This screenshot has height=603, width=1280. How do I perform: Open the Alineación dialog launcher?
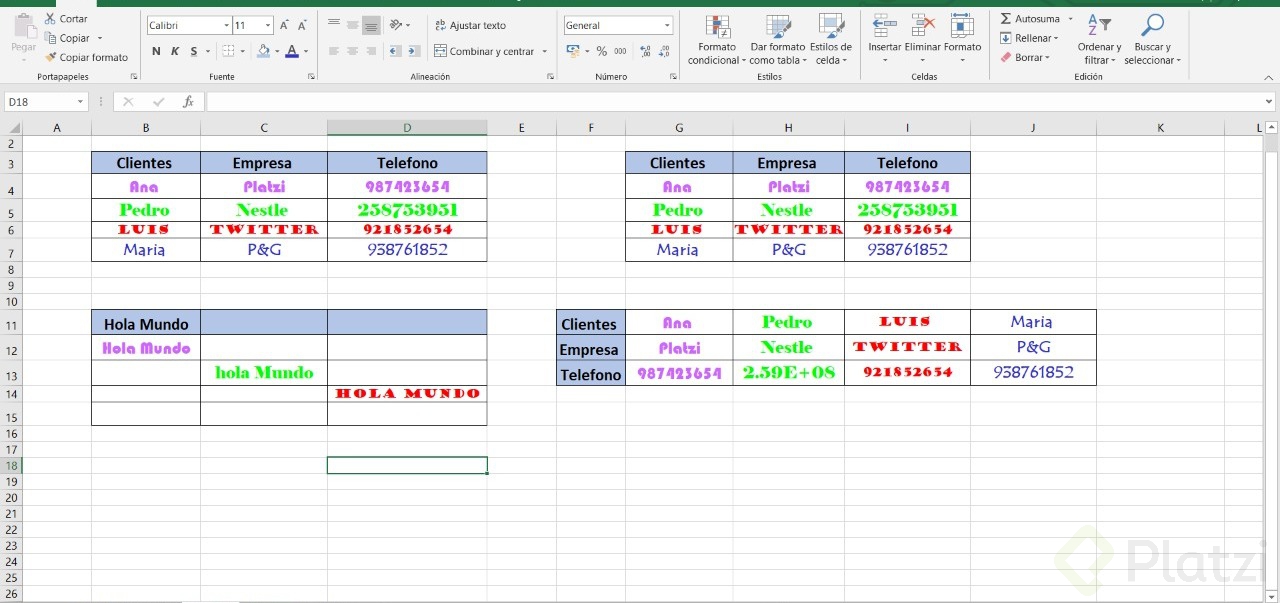click(x=551, y=76)
